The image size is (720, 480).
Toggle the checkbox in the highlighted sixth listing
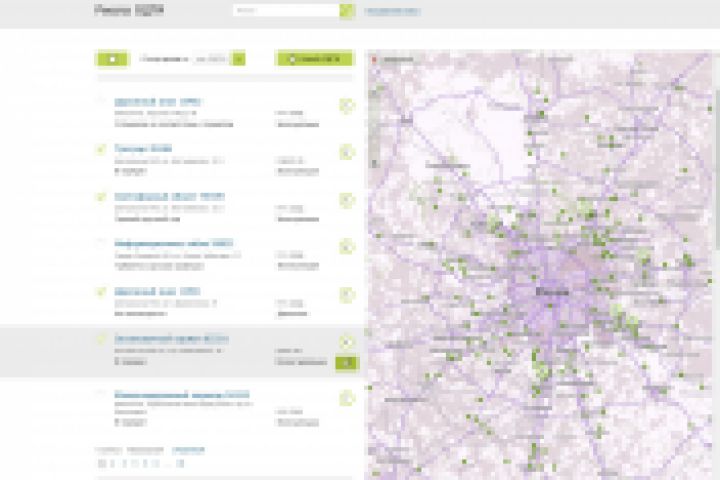(101, 339)
